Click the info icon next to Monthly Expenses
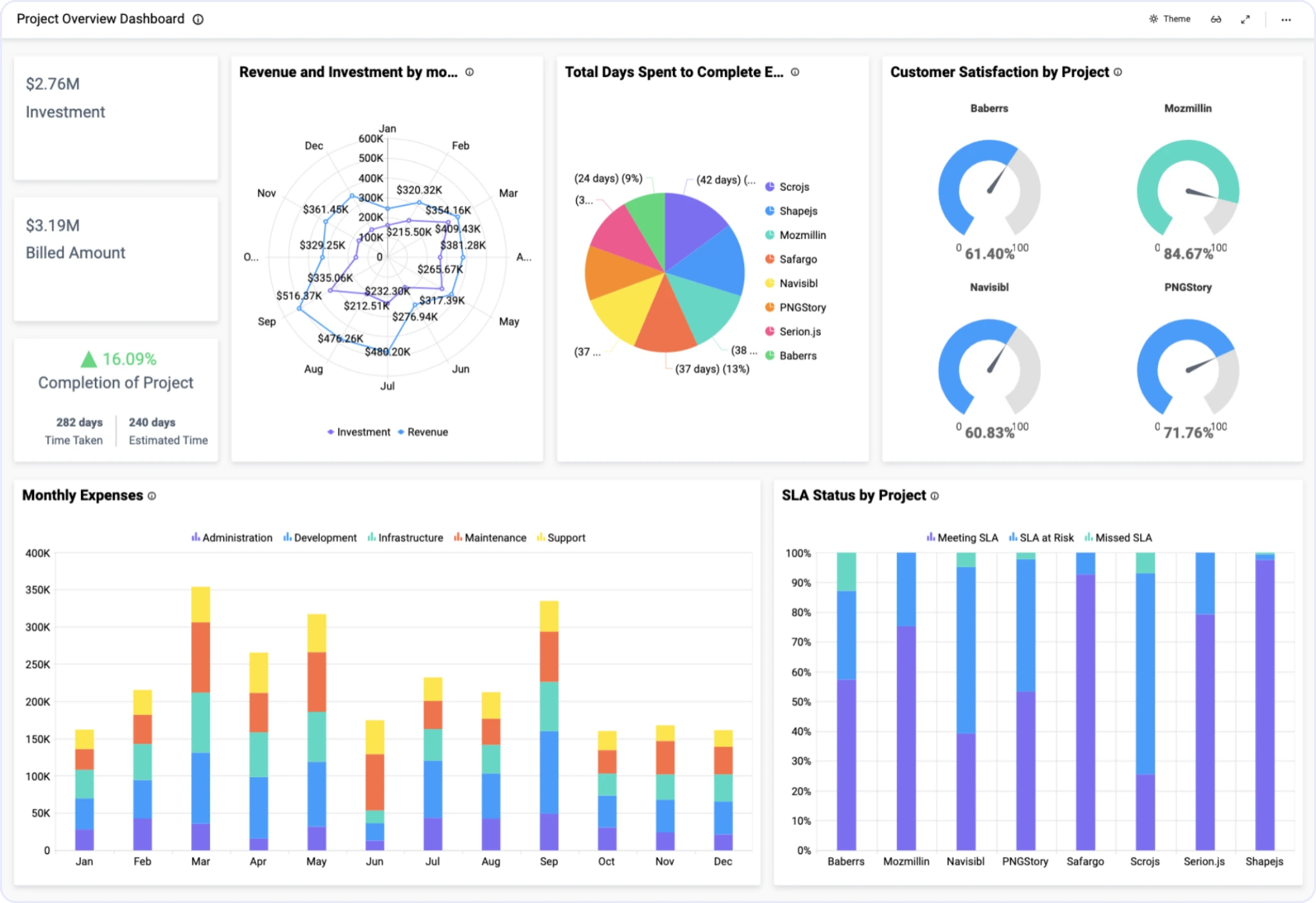Image resolution: width=1316 pixels, height=903 pixels. pyautogui.click(x=152, y=496)
